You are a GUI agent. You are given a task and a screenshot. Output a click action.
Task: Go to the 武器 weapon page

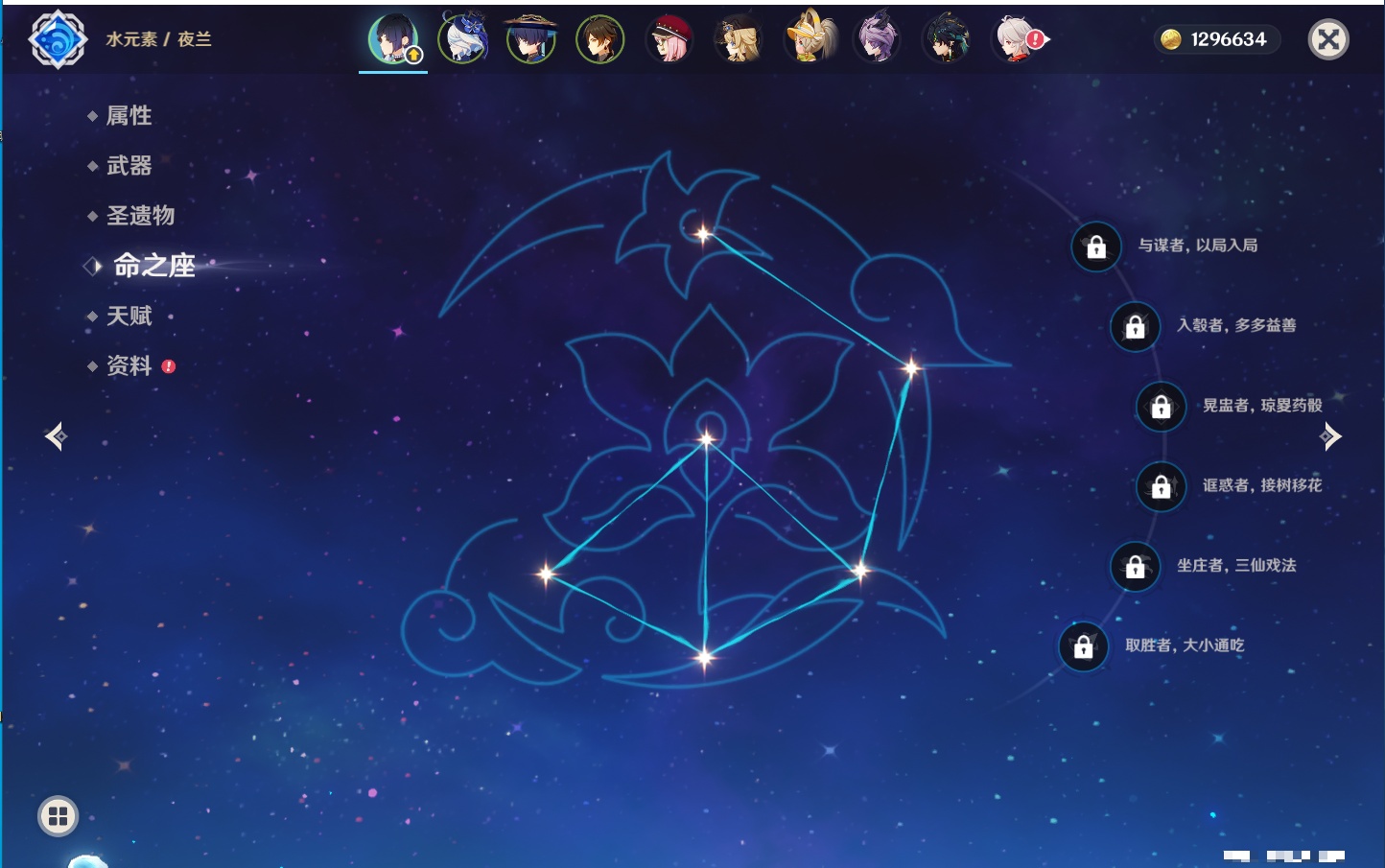coord(129,166)
